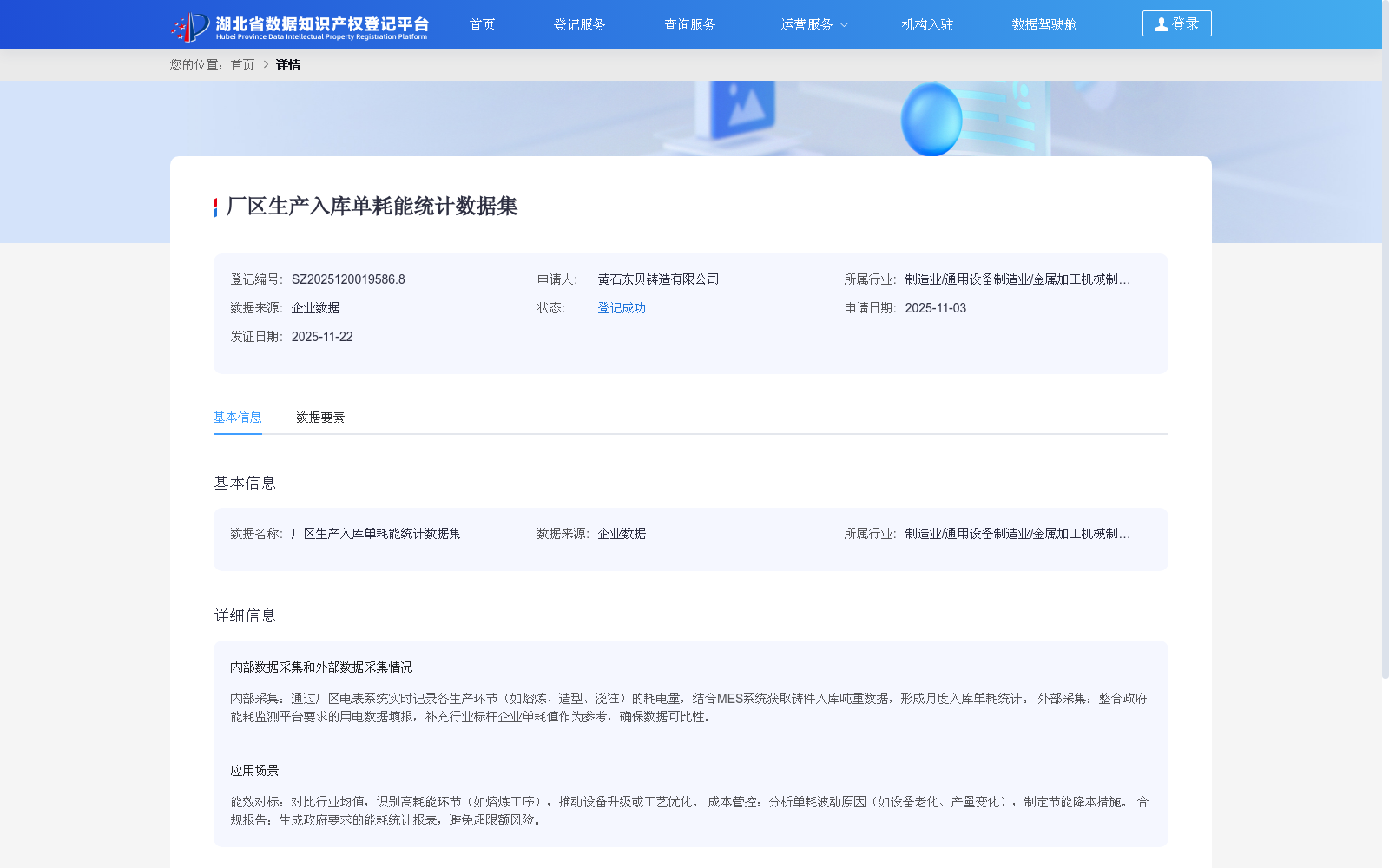Click the 内部数据采集和外部数据采集情况 heading
1389x868 pixels.
coord(321,667)
